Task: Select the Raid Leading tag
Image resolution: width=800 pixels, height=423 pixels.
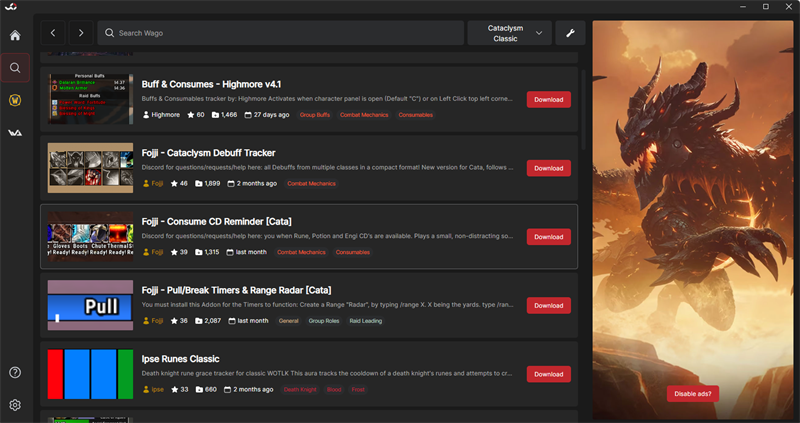Action: click(x=365, y=321)
